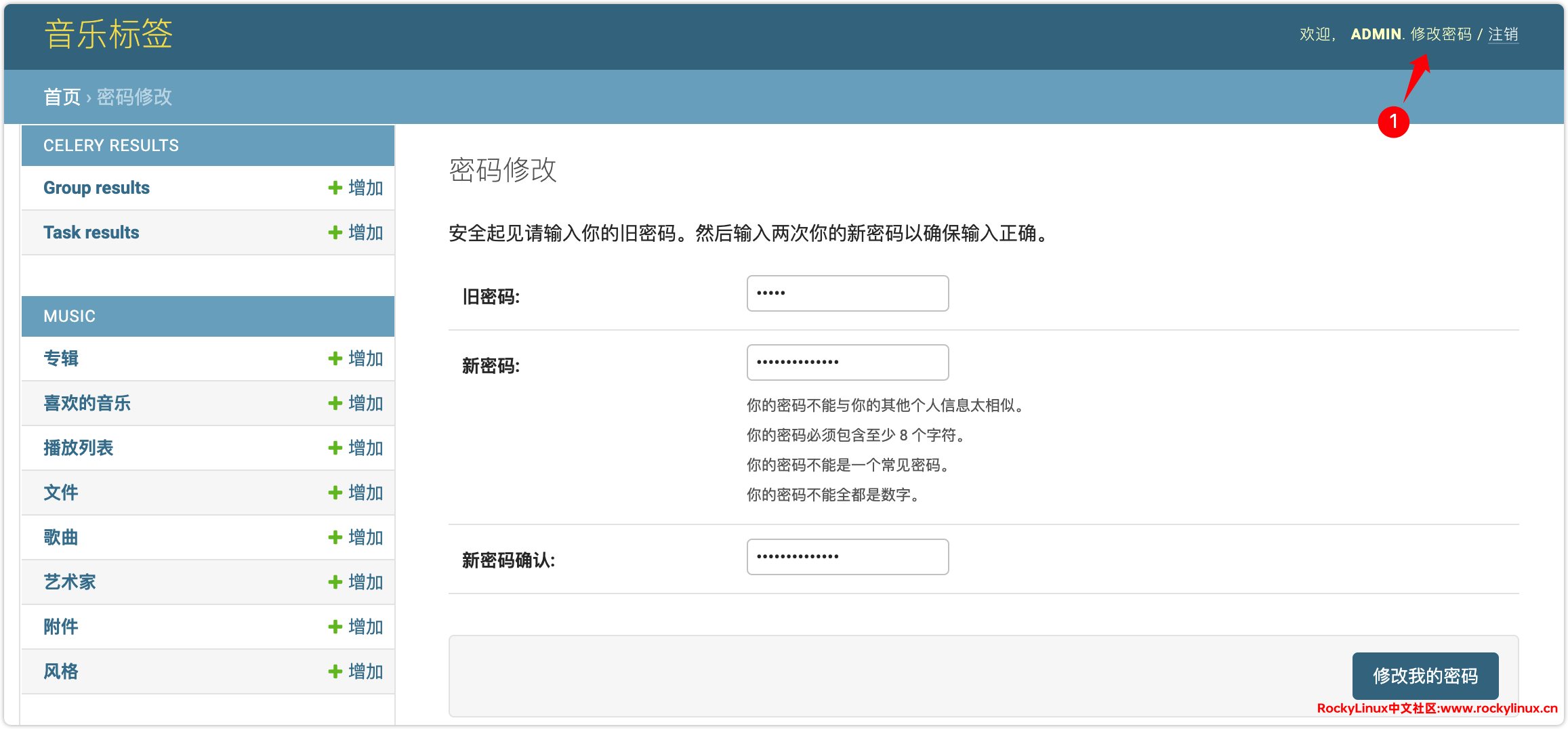Click the plus icon in 文件 row
Screen dimensions: 1568x729
pyautogui.click(x=335, y=493)
